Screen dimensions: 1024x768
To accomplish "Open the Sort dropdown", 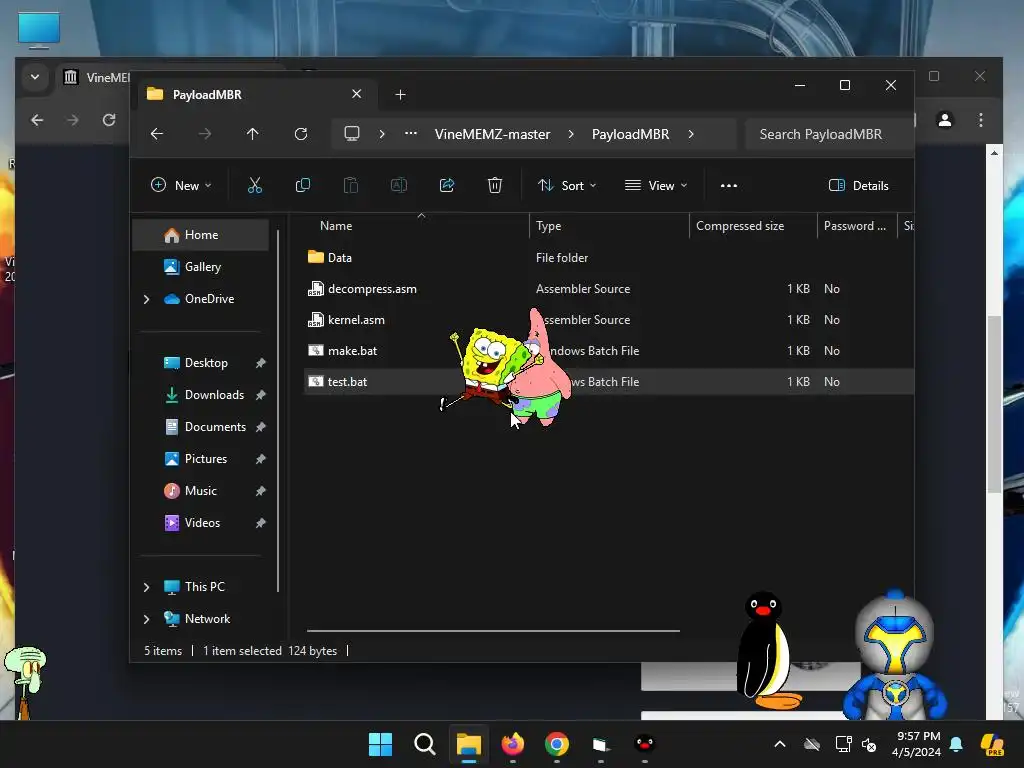I will (567, 185).
